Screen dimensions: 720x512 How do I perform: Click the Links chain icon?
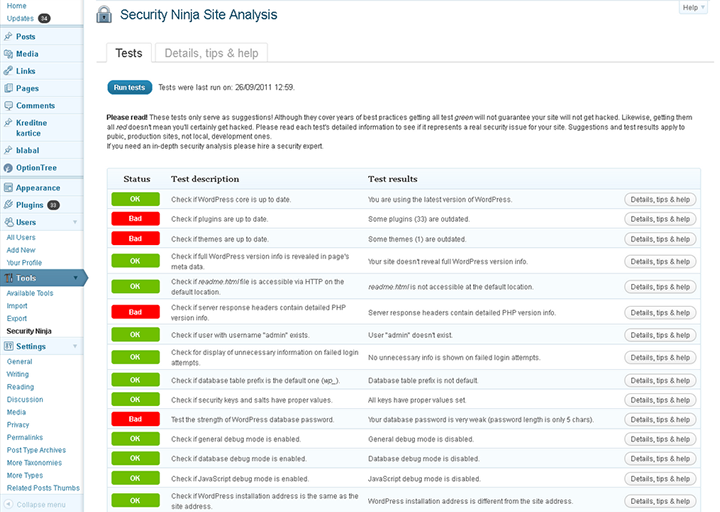click(x=8, y=71)
